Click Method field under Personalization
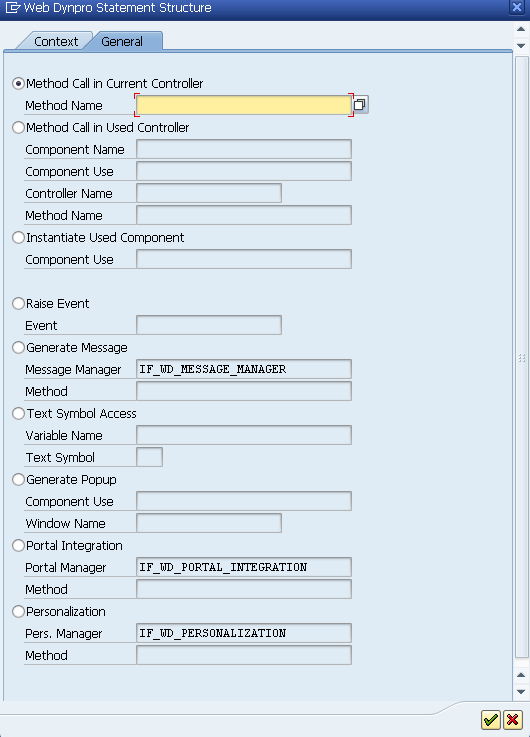The height and width of the screenshot is (737, 530). pos(244,655)
